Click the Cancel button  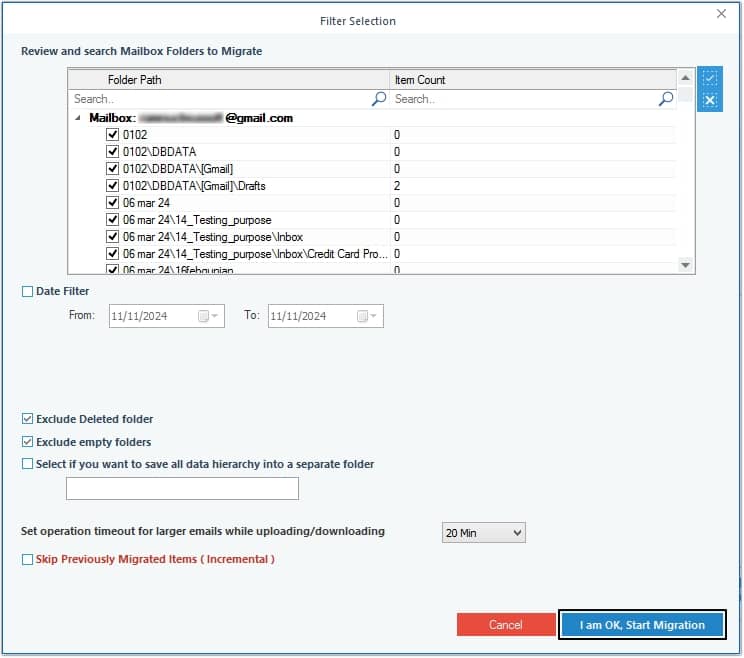click(506, 625)
